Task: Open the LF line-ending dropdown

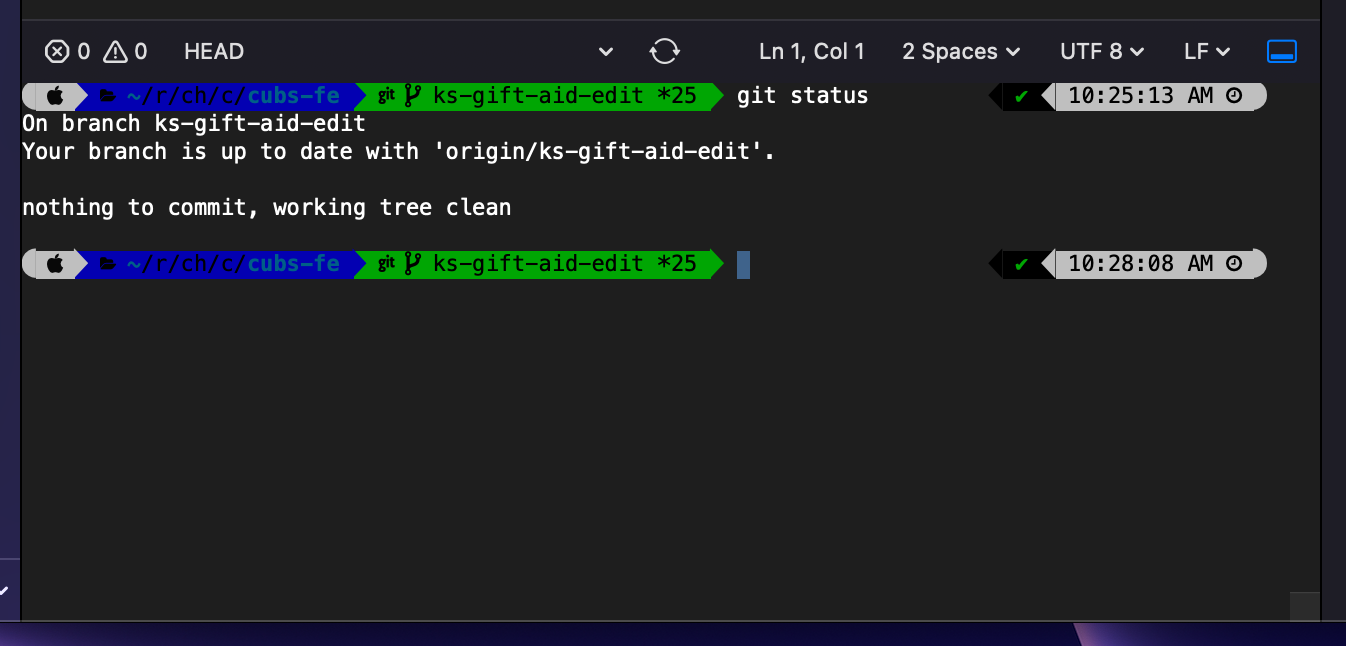Action: (x=1205, y=51)
